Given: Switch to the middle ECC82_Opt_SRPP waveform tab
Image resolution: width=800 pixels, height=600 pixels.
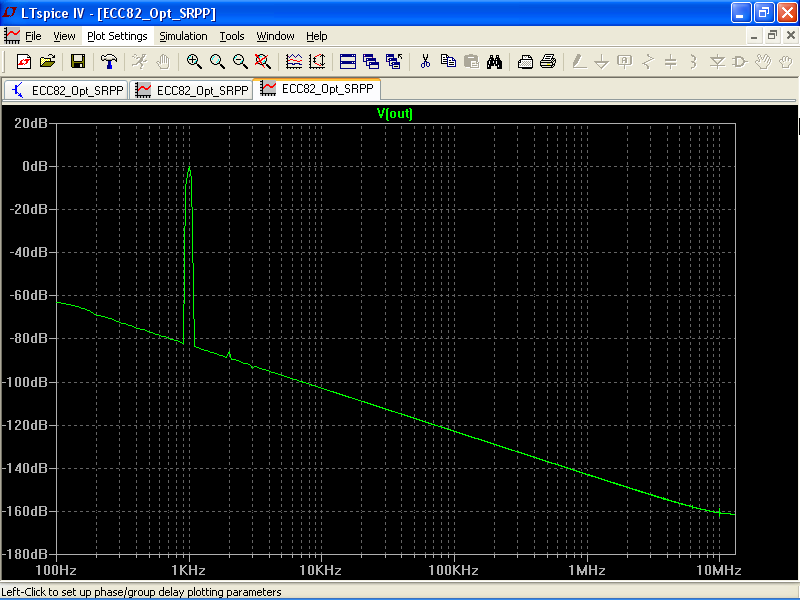Looking at the screenshot, I should tap(191, 90).
